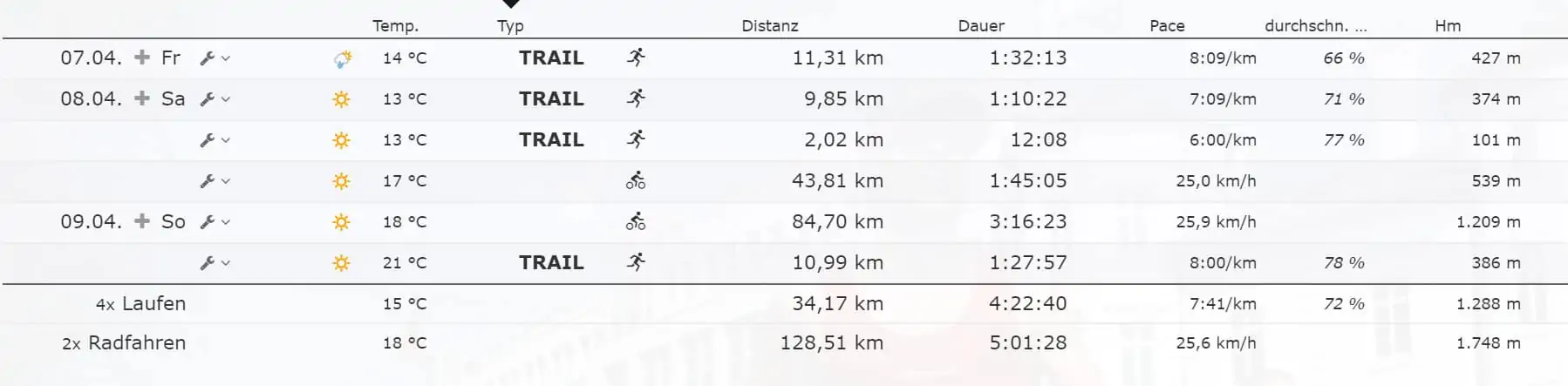Screen dimensions: 1568x386
Task: Expand the wrench options for the 10,99 km trail
Action: [214, 263]
